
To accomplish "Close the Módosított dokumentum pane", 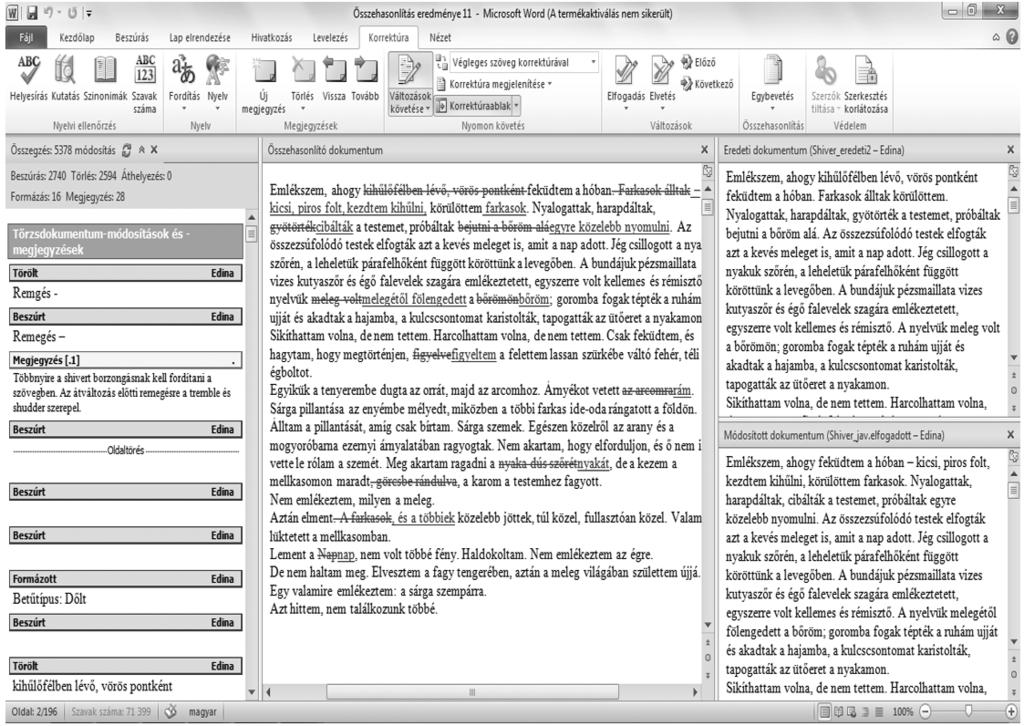I will (x=1011, y=435).
